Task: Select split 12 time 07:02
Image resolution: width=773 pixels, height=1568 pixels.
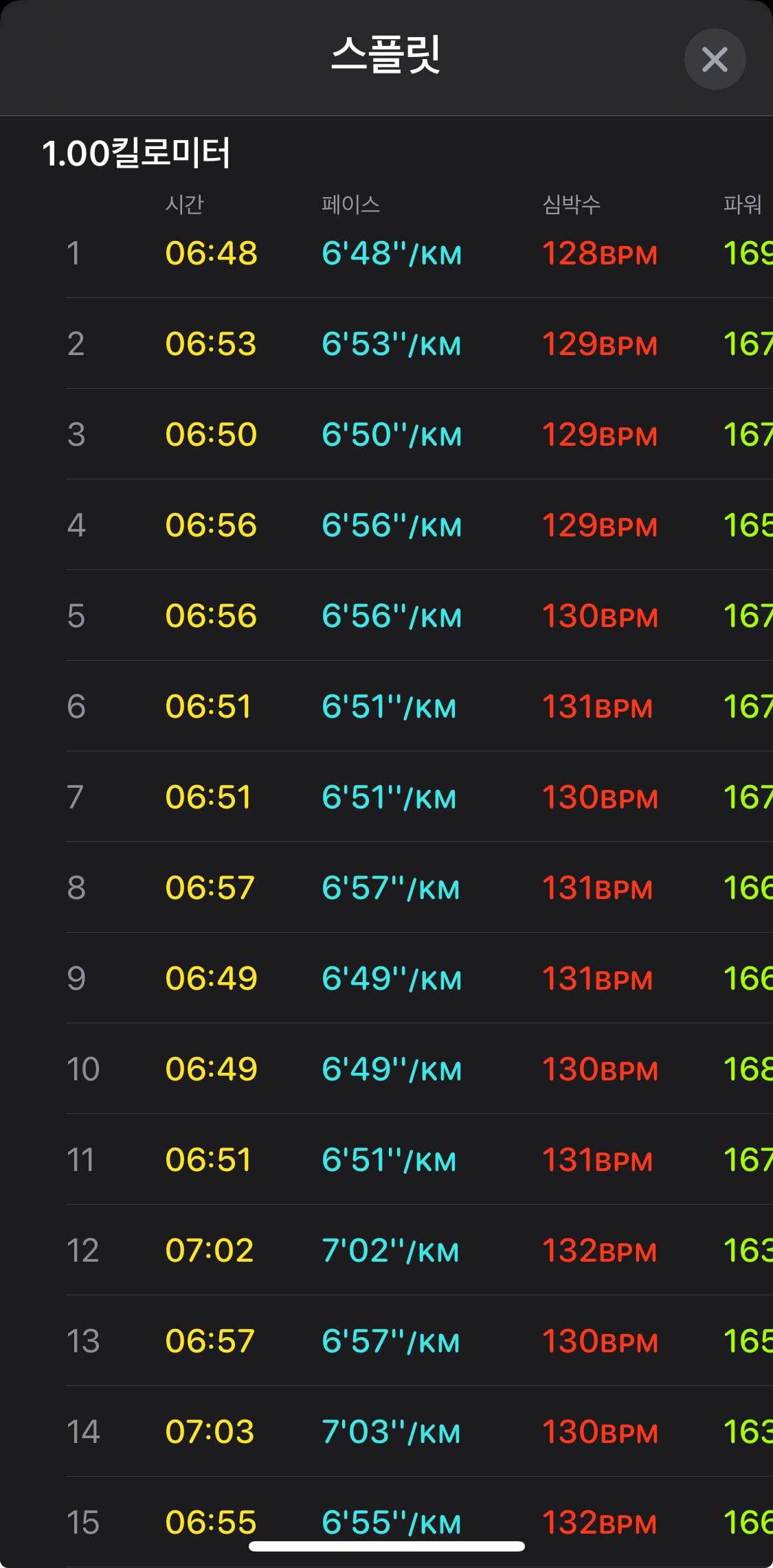Action: click(x=210, y=1251)
